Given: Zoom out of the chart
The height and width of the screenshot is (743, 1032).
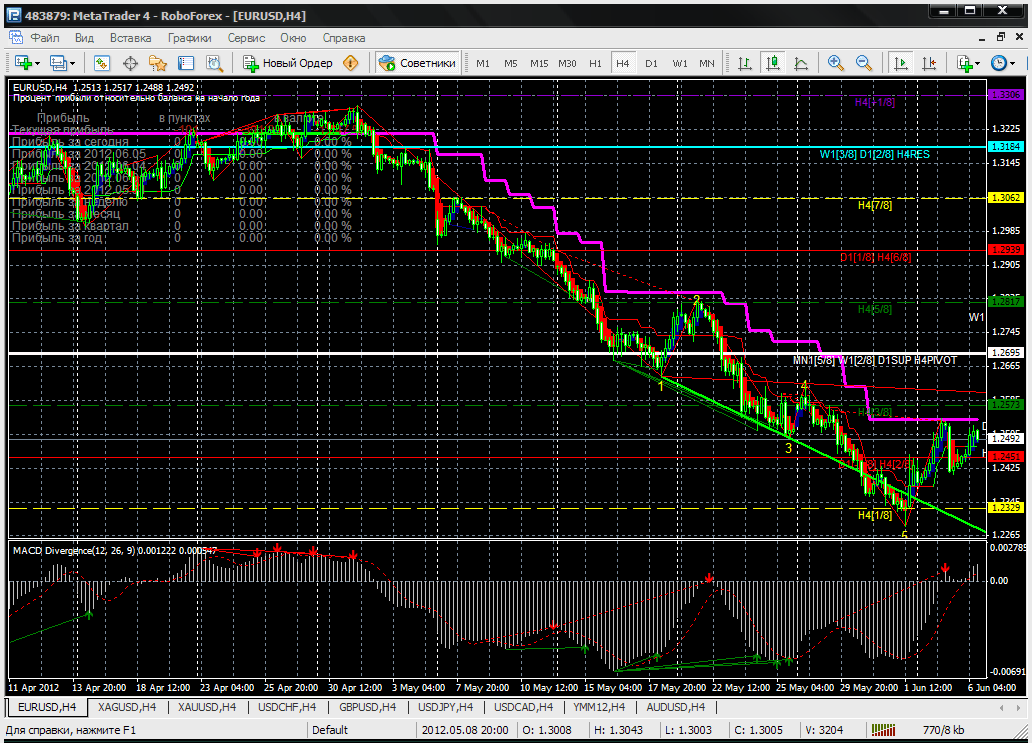Looking at the screenshot, I should pyautogui.click(x=862, y=63).
